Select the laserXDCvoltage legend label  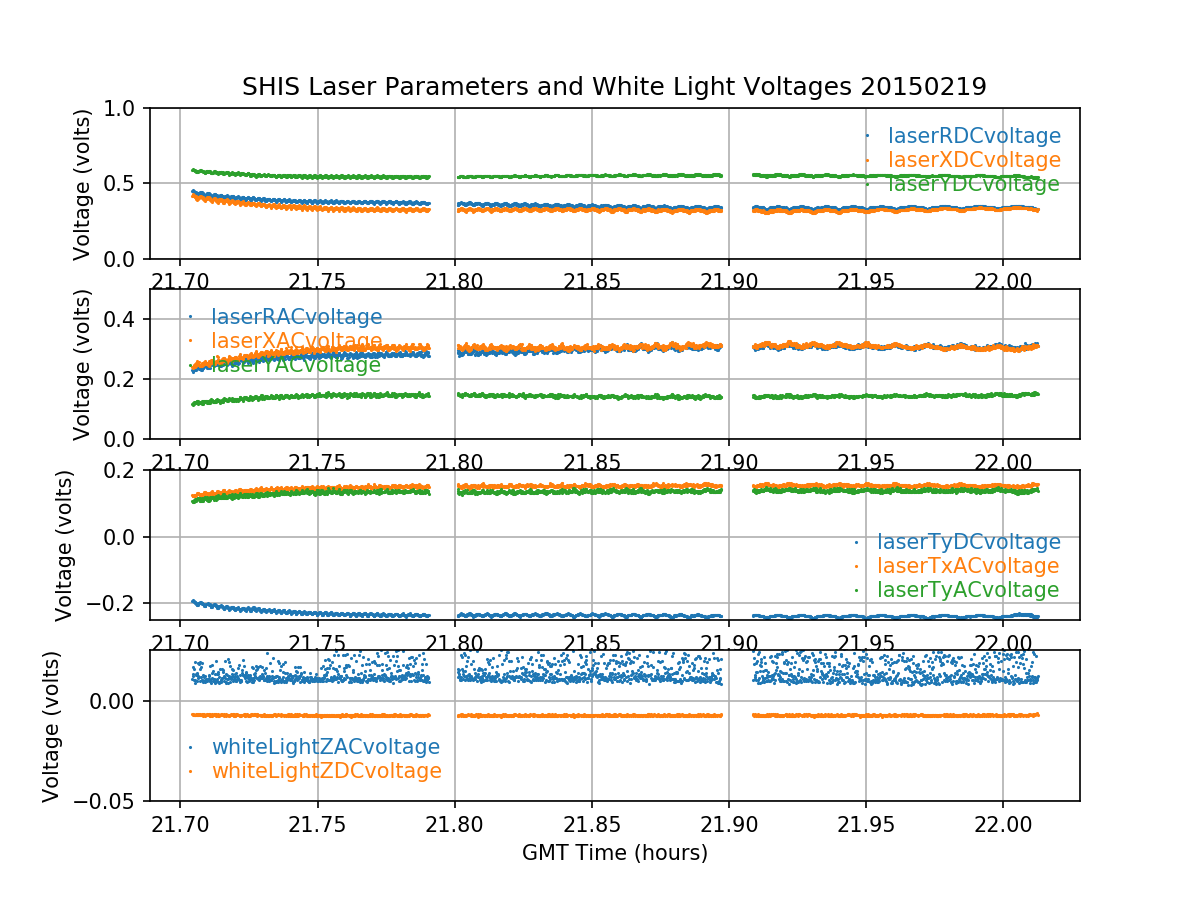pyautogui.click(x=973, y=160)
